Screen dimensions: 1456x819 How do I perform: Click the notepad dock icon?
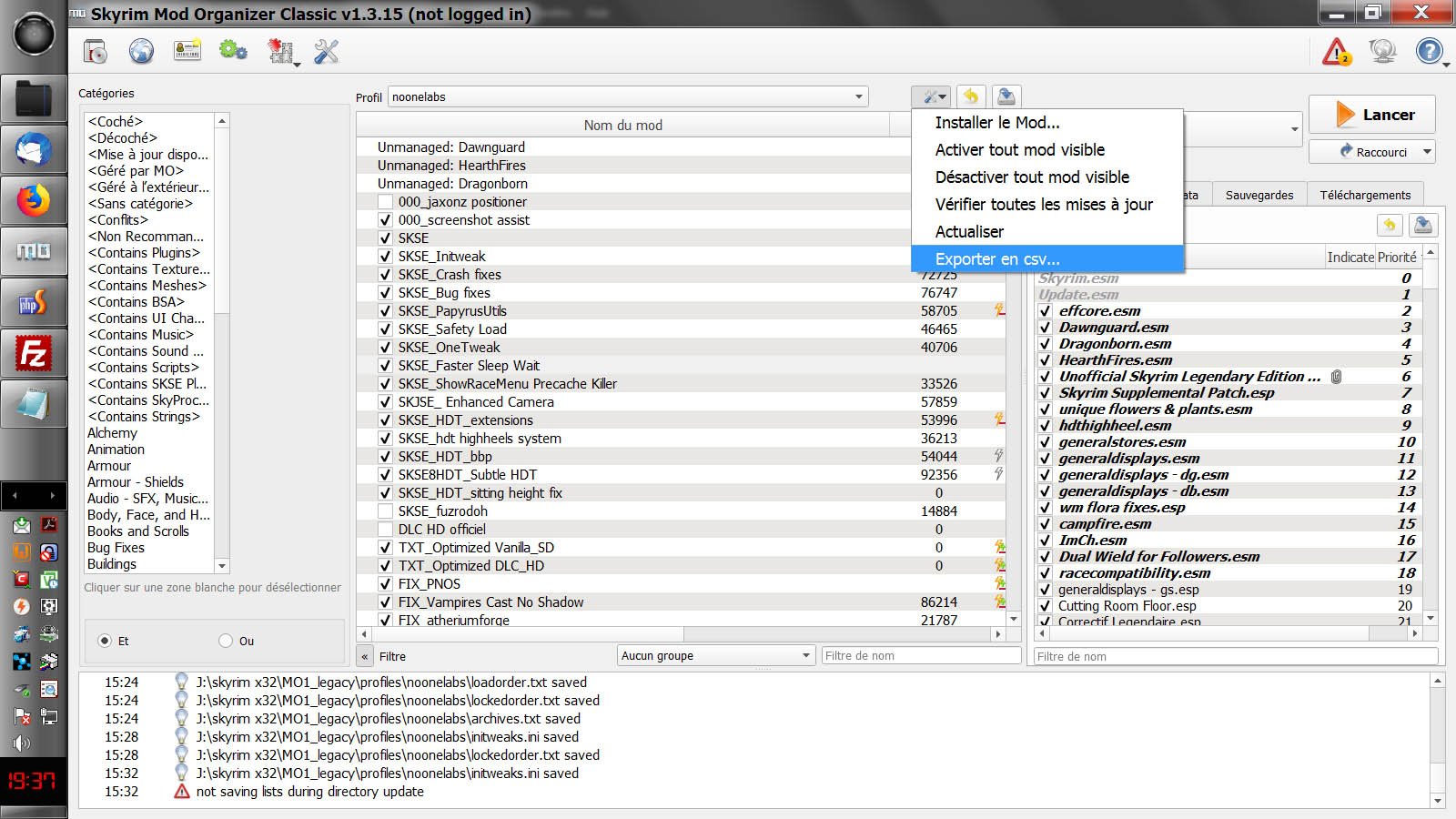point(34,404)
